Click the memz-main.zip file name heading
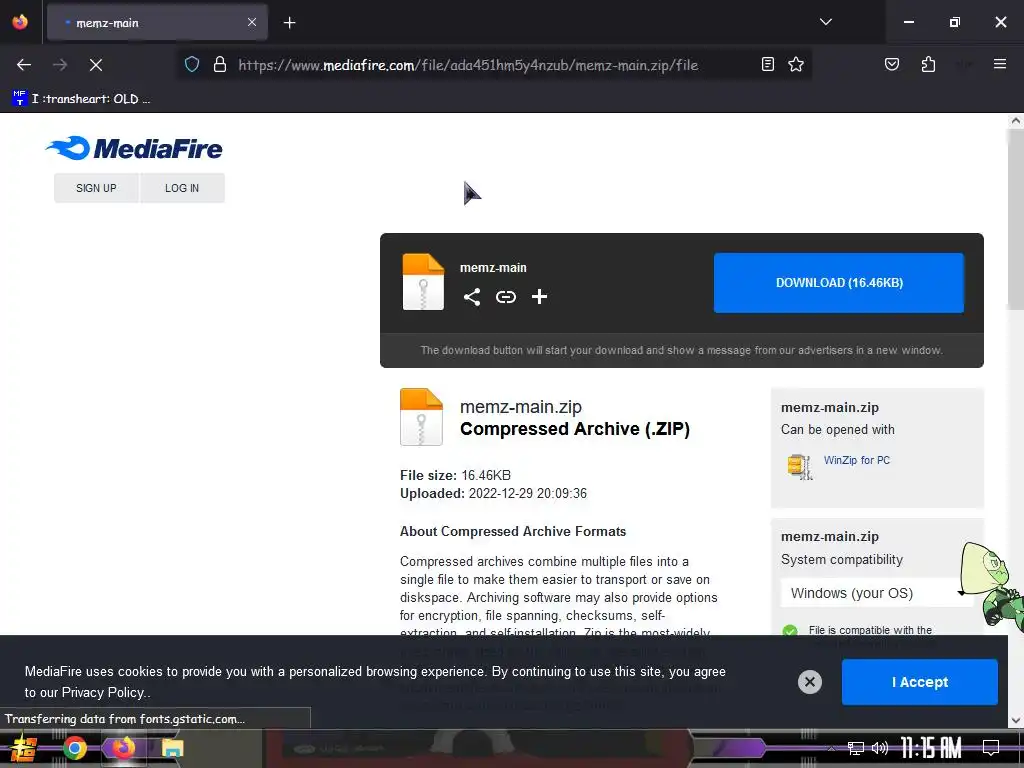1024x768 pixels. [x=520, y=407]
